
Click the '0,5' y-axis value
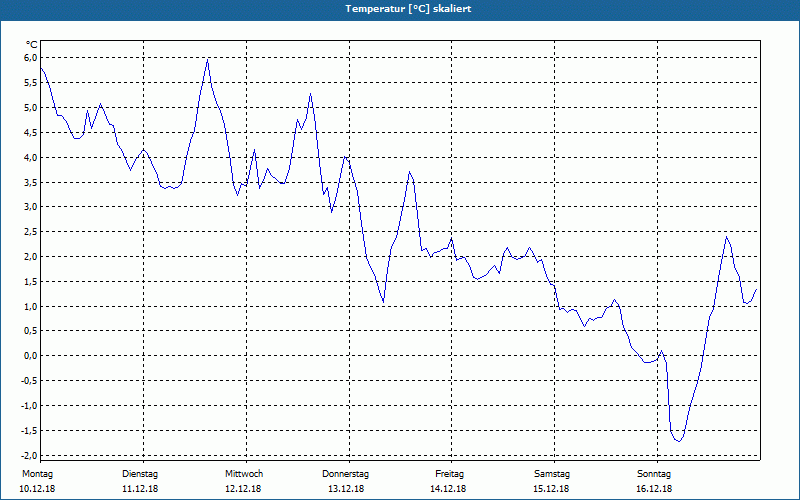(x=31, y=331)
